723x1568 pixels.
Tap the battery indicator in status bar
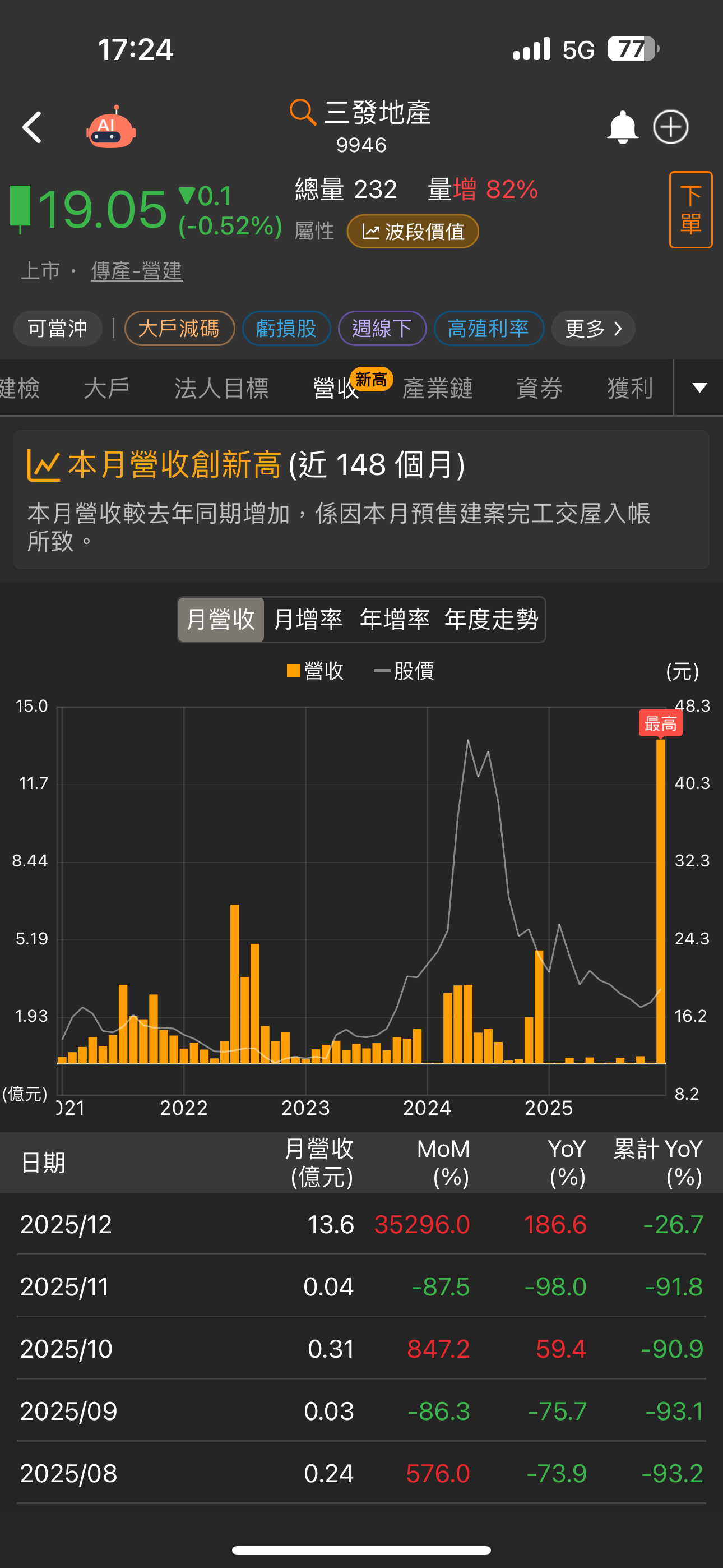coord(633,49)
